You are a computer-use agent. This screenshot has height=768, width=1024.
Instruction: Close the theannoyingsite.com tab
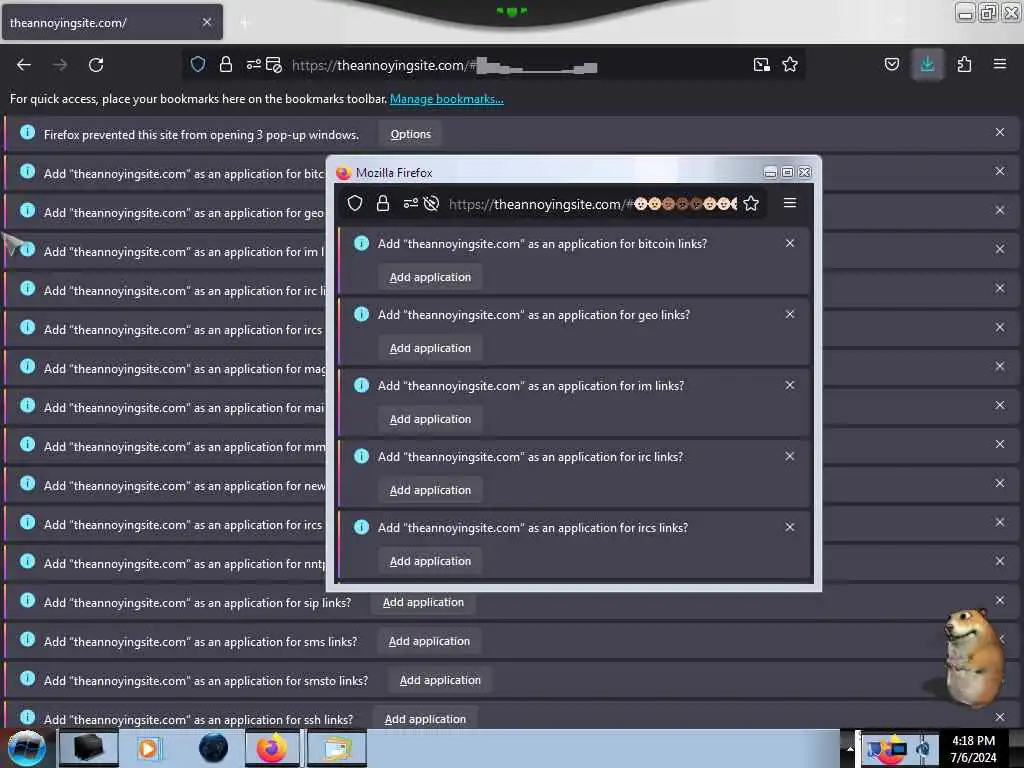pos(206,22)
